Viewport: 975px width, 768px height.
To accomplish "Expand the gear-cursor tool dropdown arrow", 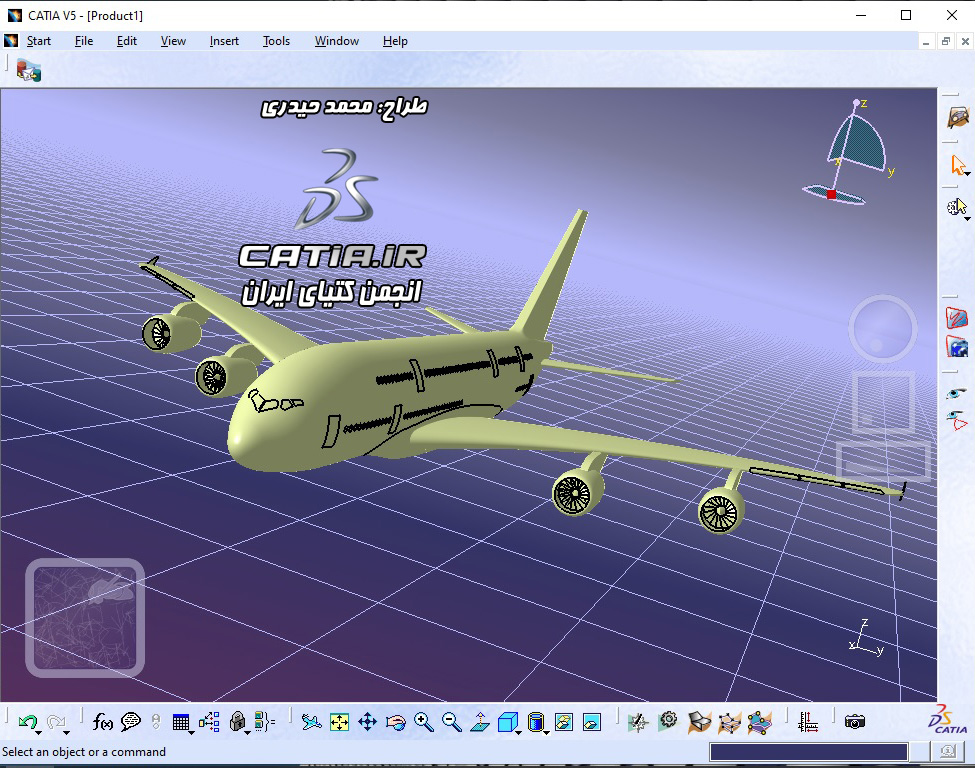I will coord(968,219).
